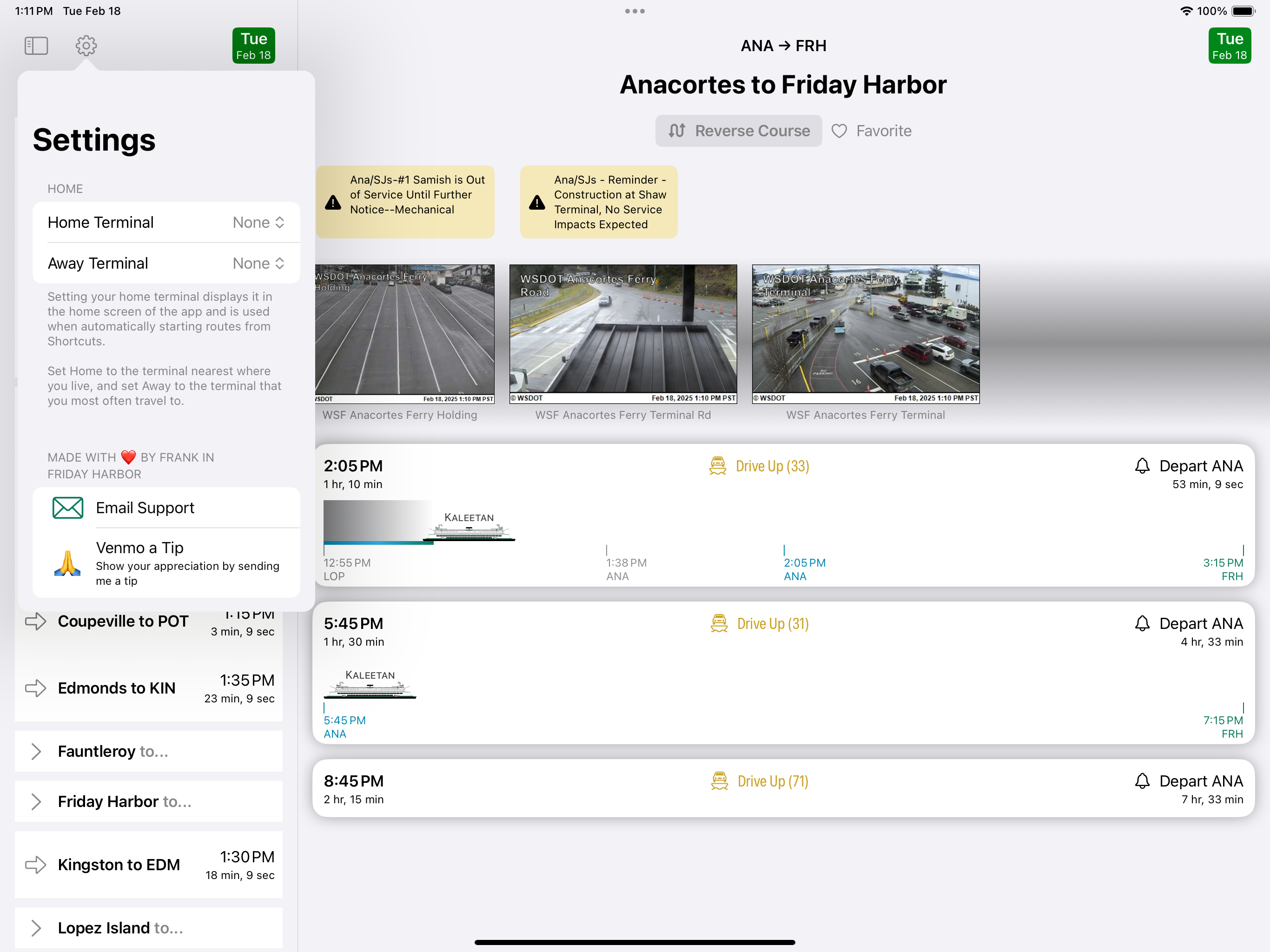The height and width of the screenshot is (952, 1270).
Task: Select Drive Up (31) text
Action: [x=773, y=623]
